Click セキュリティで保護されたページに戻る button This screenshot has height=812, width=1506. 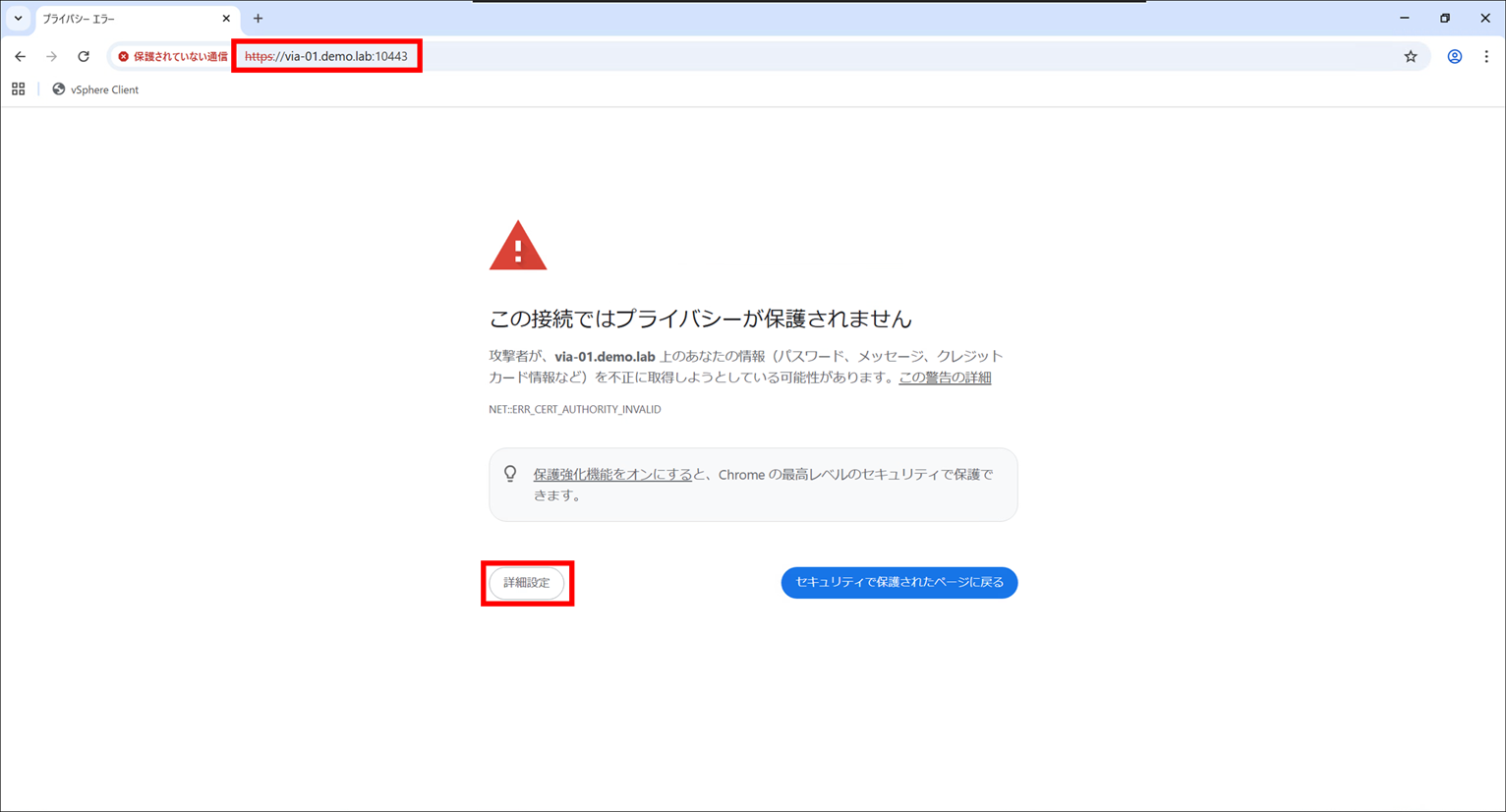tap(898, 582)
